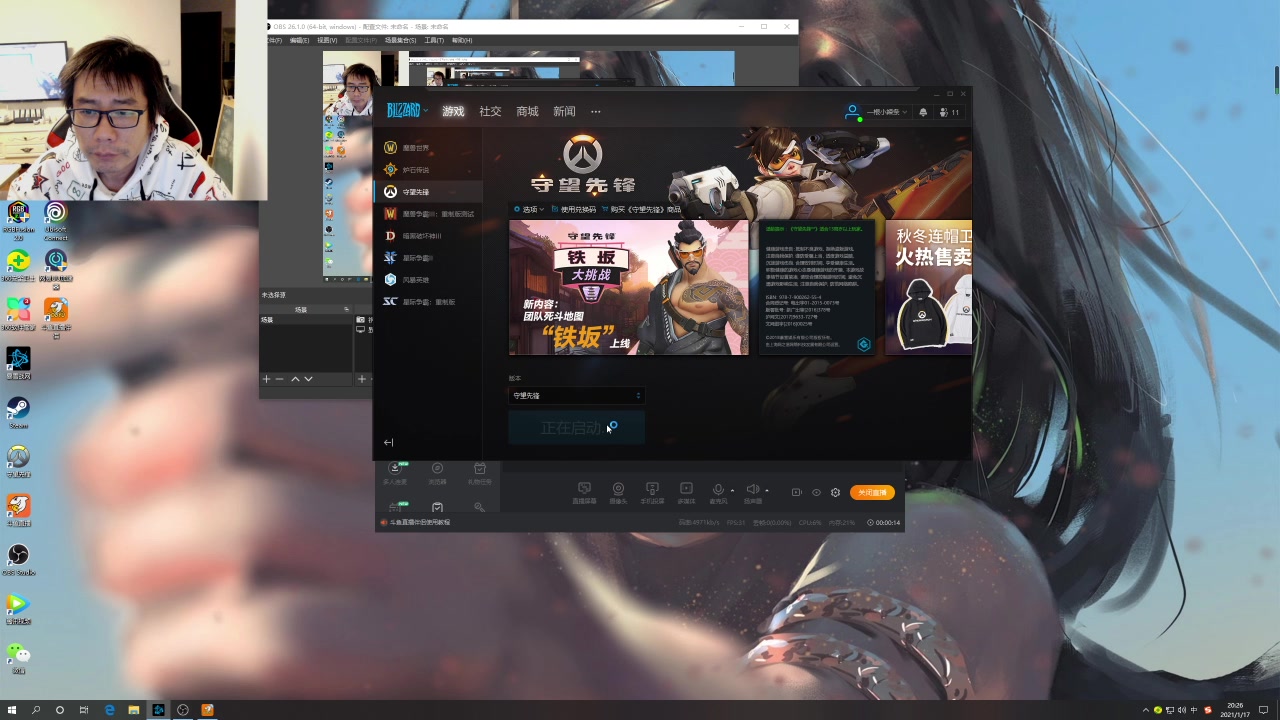Select 星际争霸：重制版 in the sidebar
Screen dimensions: 1280x720
tap(428, 302)
